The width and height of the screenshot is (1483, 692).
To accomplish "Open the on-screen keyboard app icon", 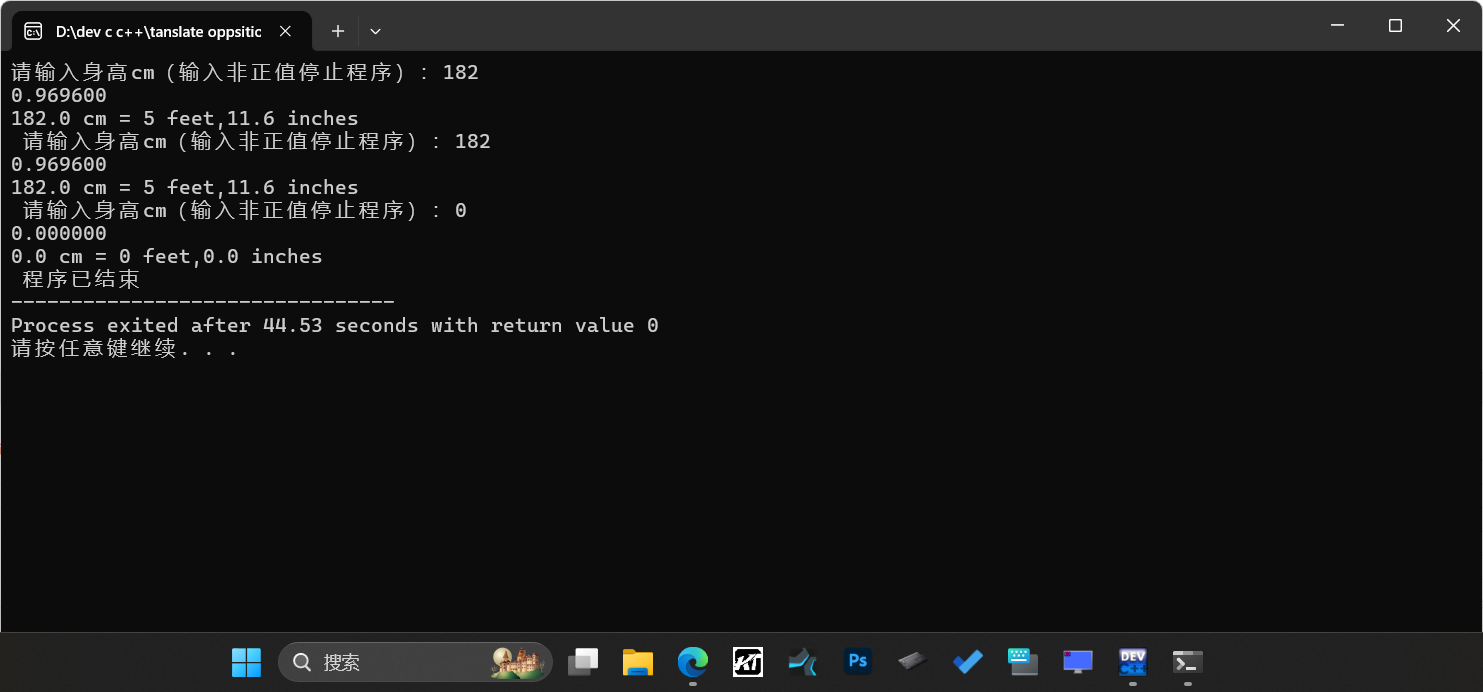I will (x=1022, y=662).
